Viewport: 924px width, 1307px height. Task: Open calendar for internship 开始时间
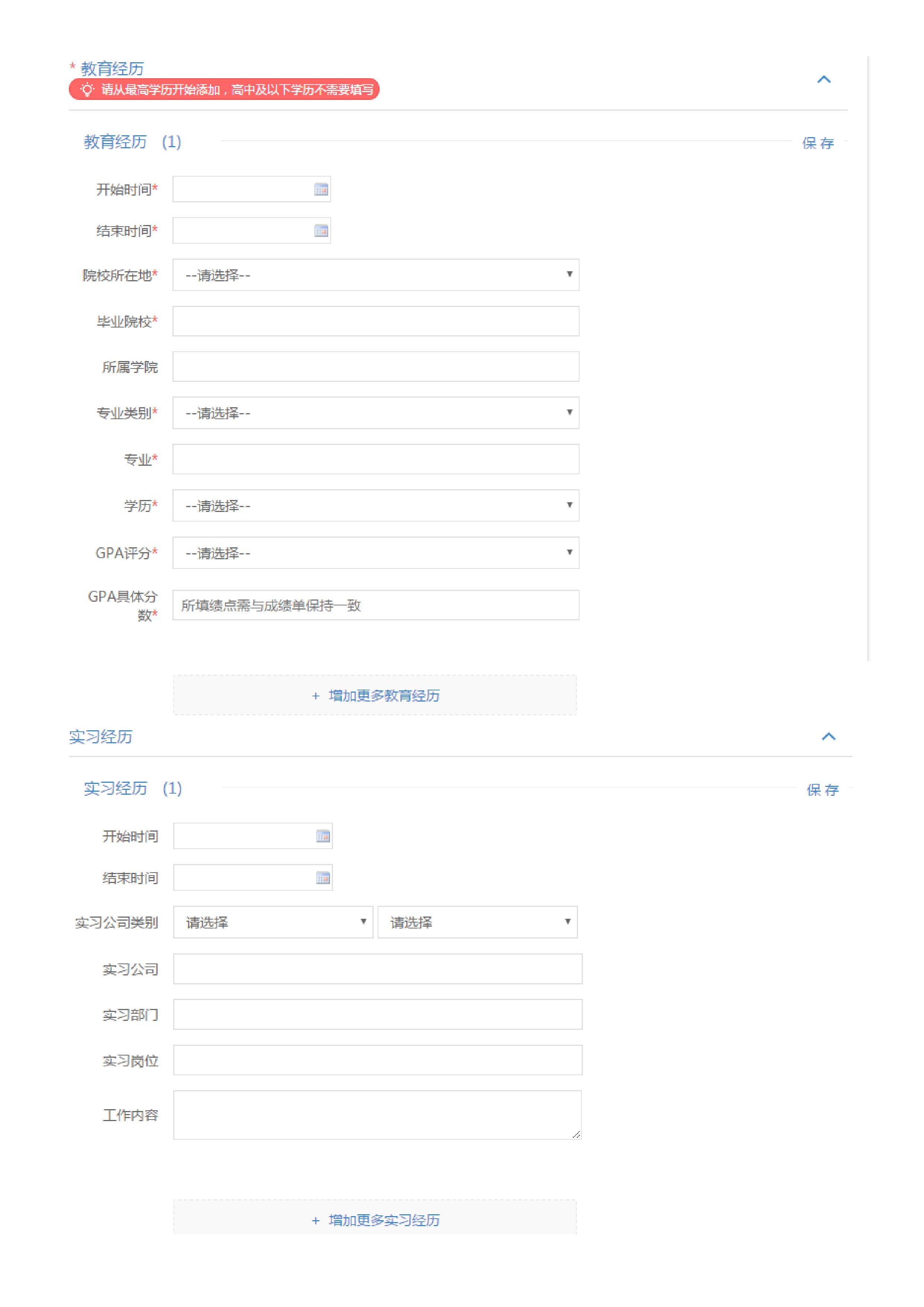(x=323, y=836)
